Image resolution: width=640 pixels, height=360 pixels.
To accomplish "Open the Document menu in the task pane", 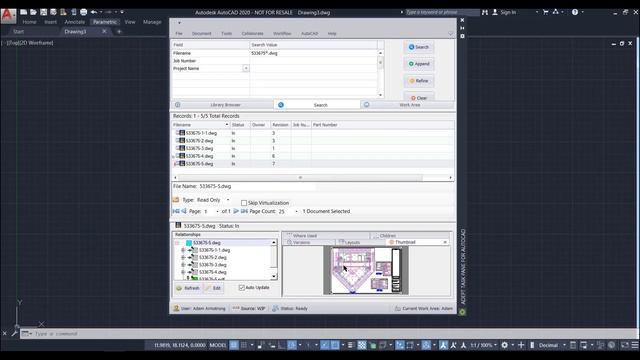I will click(202, 33).
